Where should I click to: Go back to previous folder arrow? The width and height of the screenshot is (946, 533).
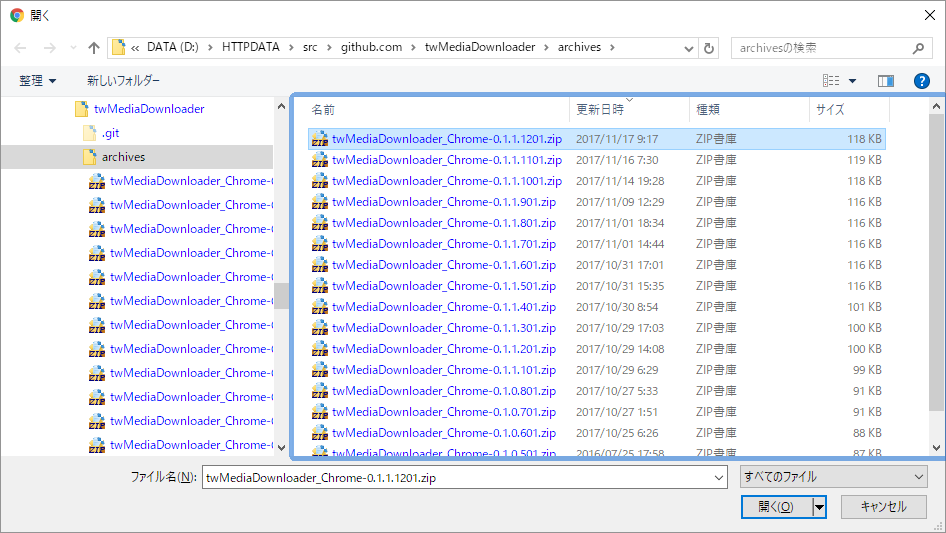[20, 48]
